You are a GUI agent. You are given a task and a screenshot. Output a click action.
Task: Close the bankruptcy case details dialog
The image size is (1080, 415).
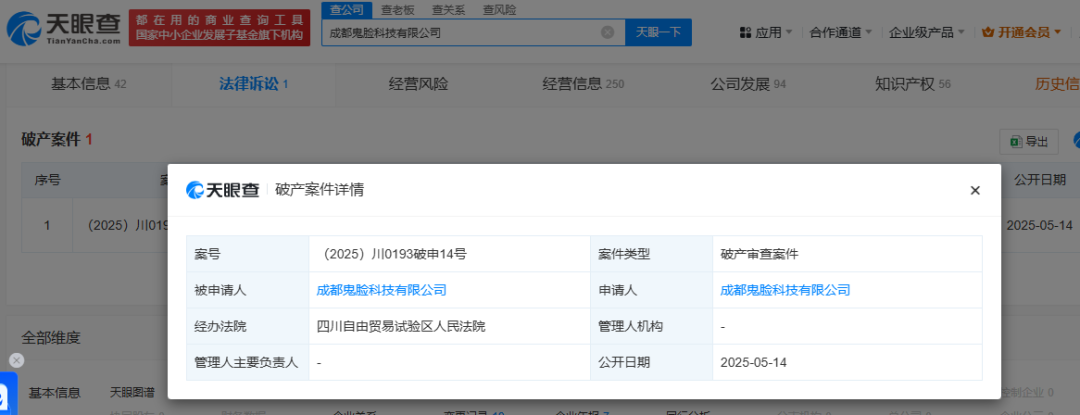[x=975, y=190]
